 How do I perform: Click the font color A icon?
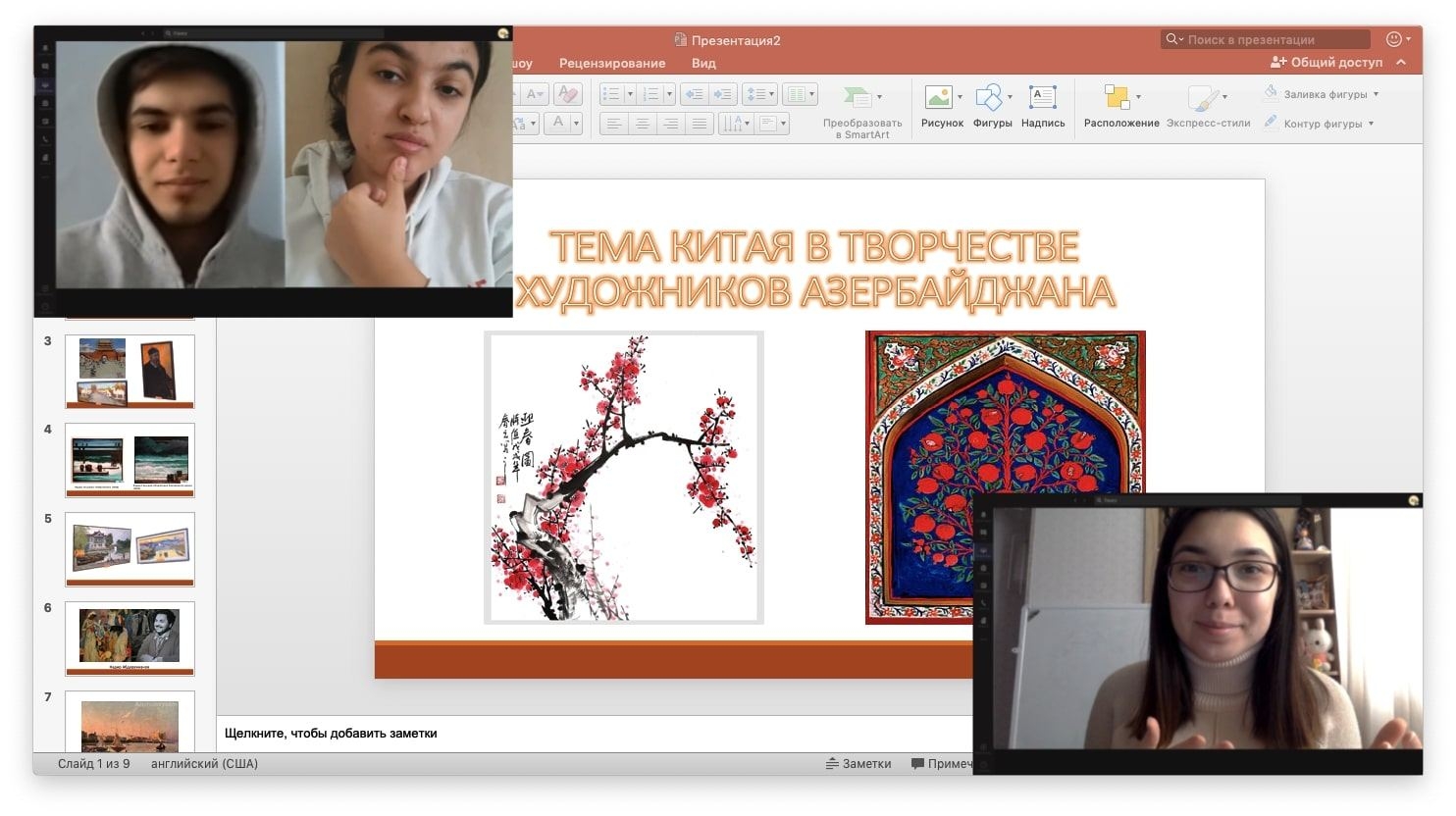click(558, 123)
